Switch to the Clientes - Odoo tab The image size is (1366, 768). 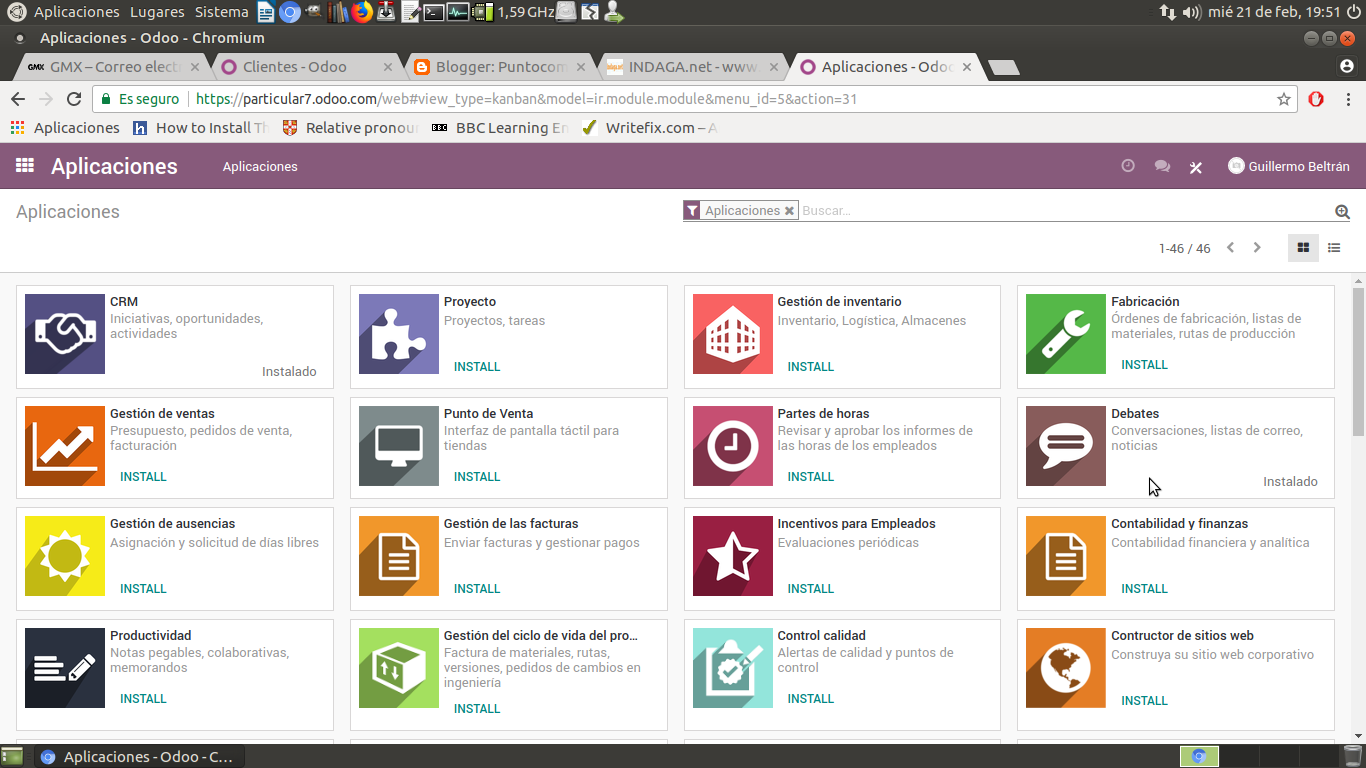pos(305,67)
